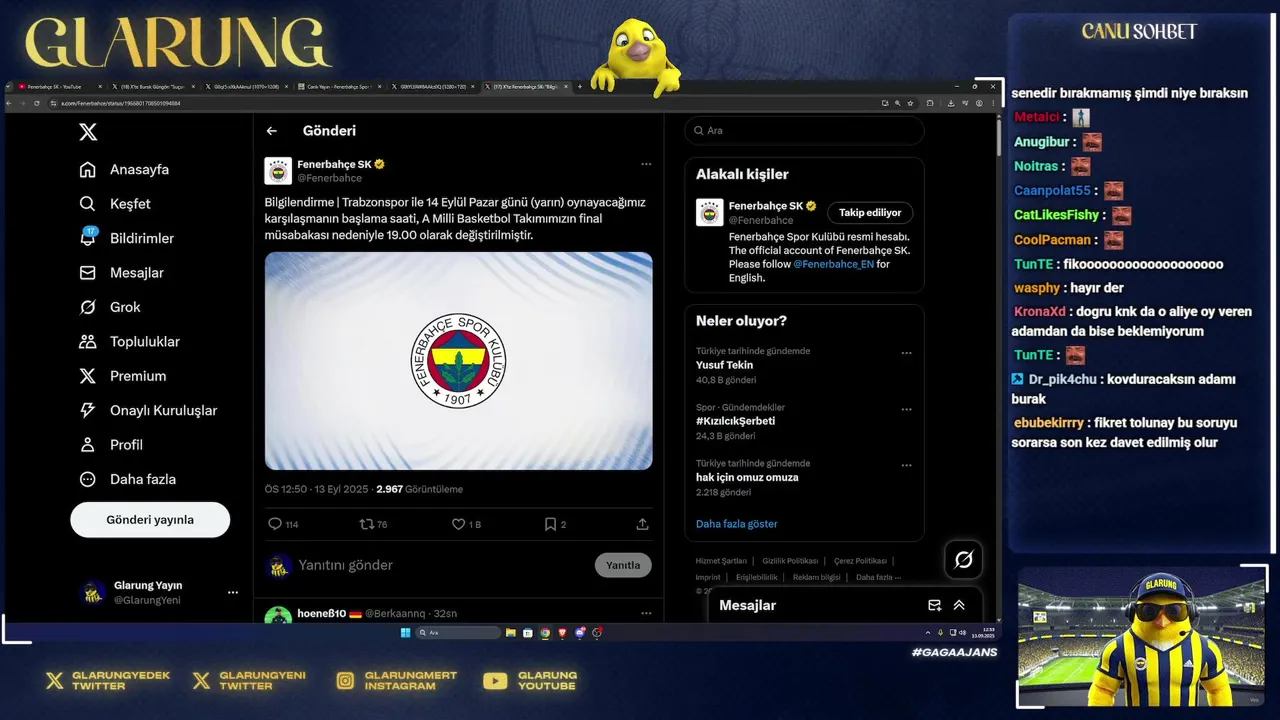Click the post timestamp ÖS 12:50 · 13 Eyl 2025
Image resolution: width=1280 pixels, height=720 pixels.
coord(315,489)
